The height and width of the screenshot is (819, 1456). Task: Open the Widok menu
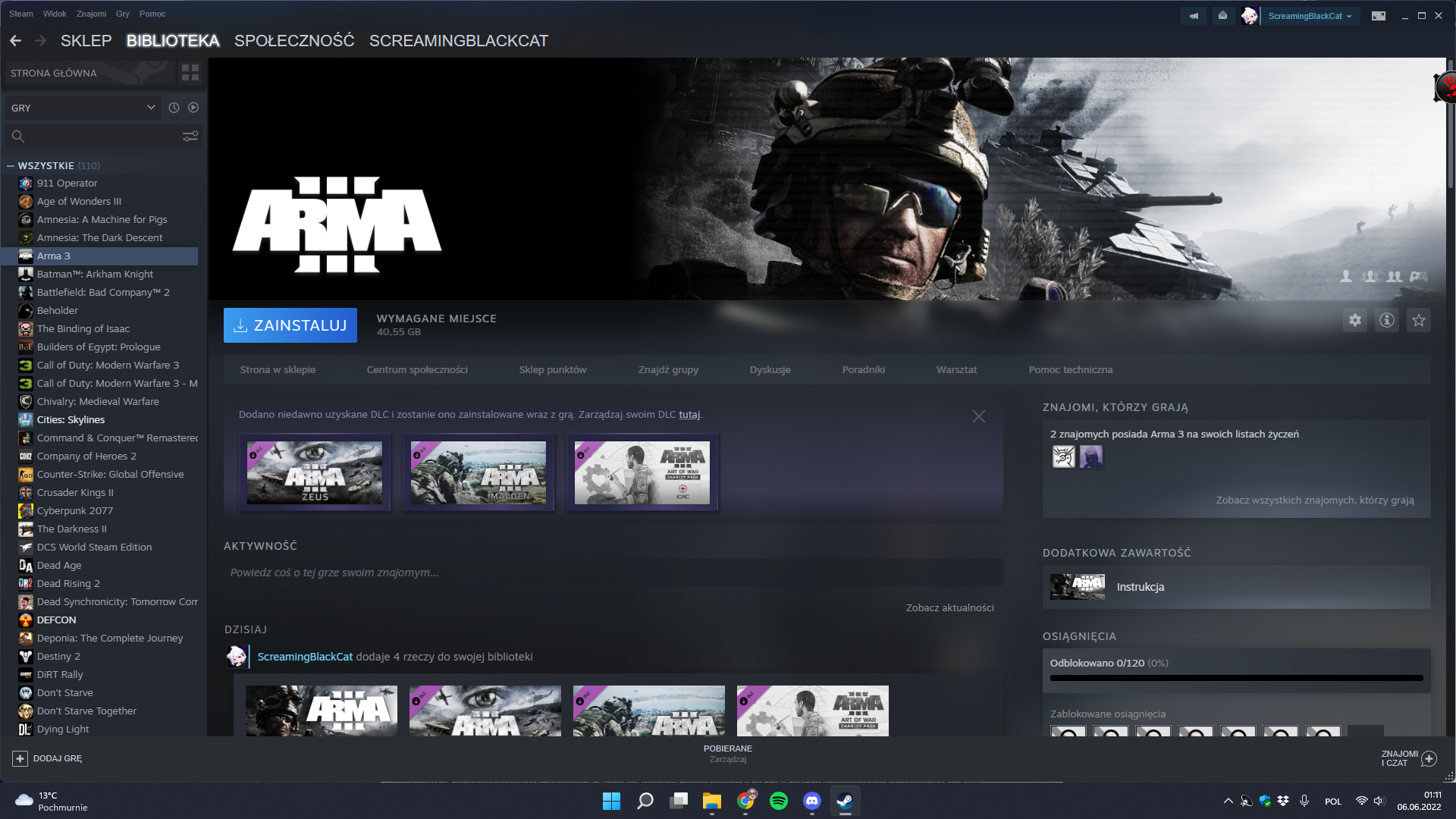tap(55, 14)
